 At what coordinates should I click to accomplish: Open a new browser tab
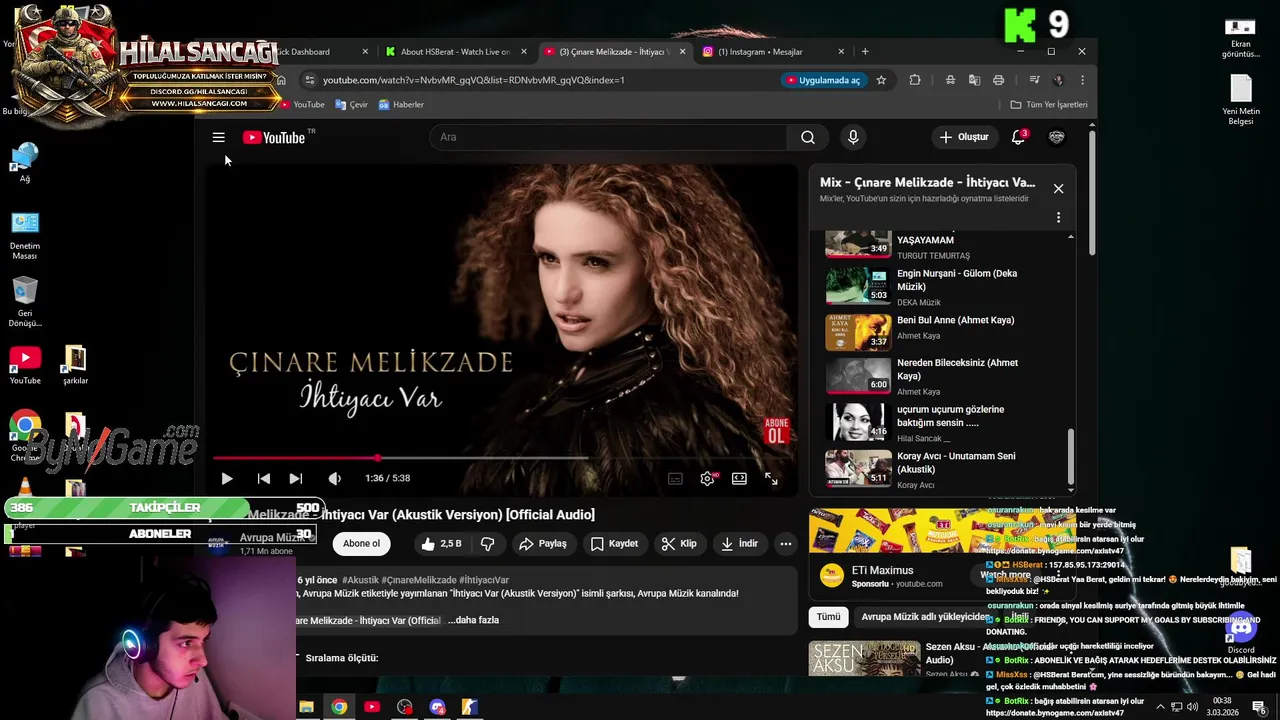865,52
